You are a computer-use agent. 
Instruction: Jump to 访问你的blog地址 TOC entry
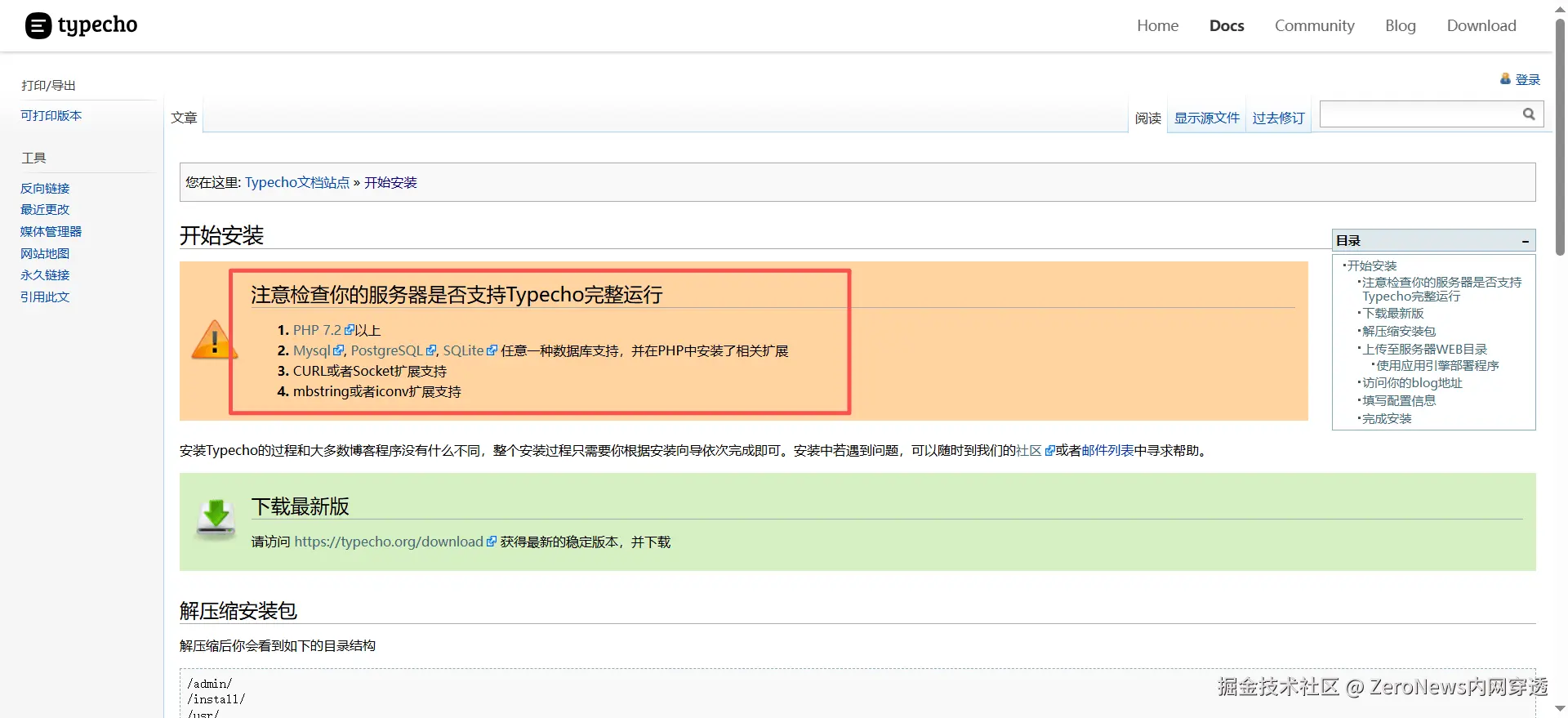[x=1412, y=382]
